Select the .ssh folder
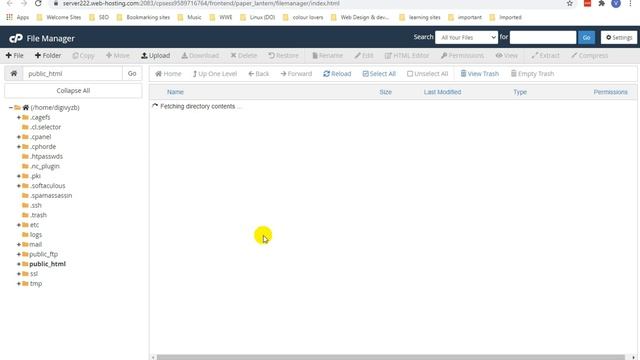The width and height of the screenshot is (640, 360). point(36,205)
